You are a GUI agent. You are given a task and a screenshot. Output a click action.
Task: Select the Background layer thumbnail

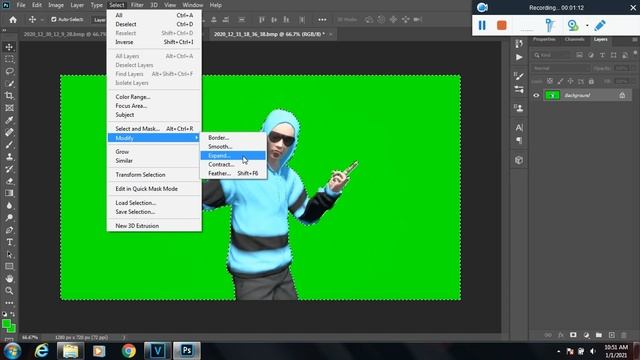(x=552, y=96)
